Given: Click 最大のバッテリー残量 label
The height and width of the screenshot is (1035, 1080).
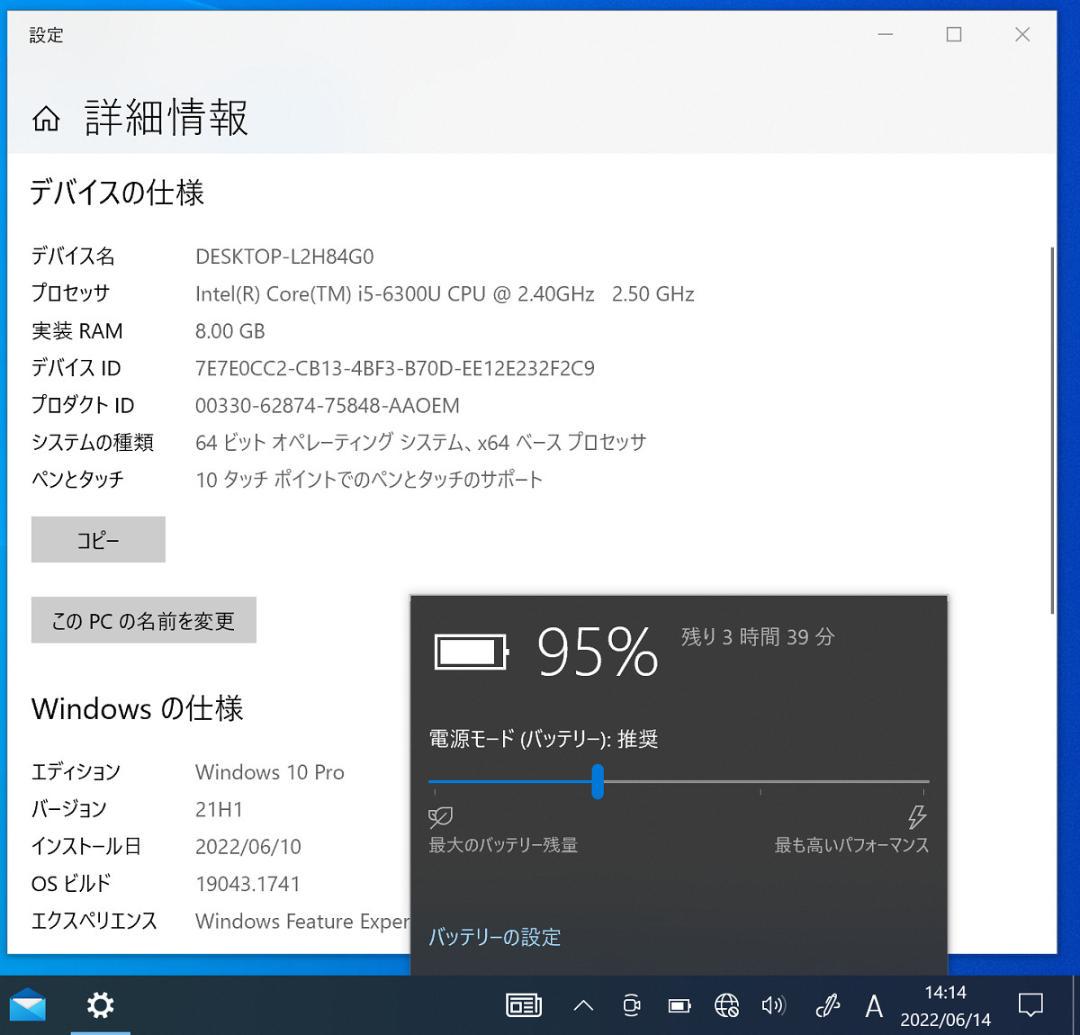Looking at the screenshot, I should [x=503, y=845].
